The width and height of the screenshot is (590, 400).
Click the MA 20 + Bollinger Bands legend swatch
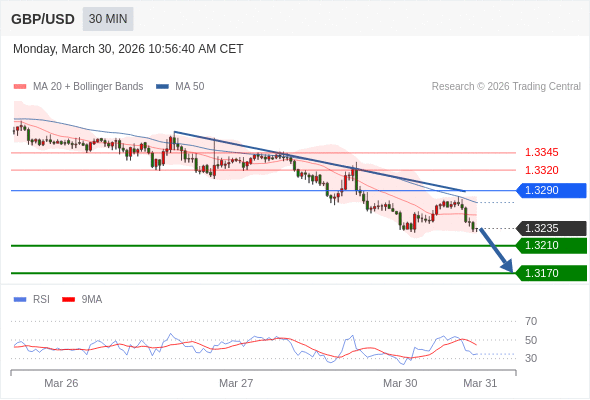(20, 87)
